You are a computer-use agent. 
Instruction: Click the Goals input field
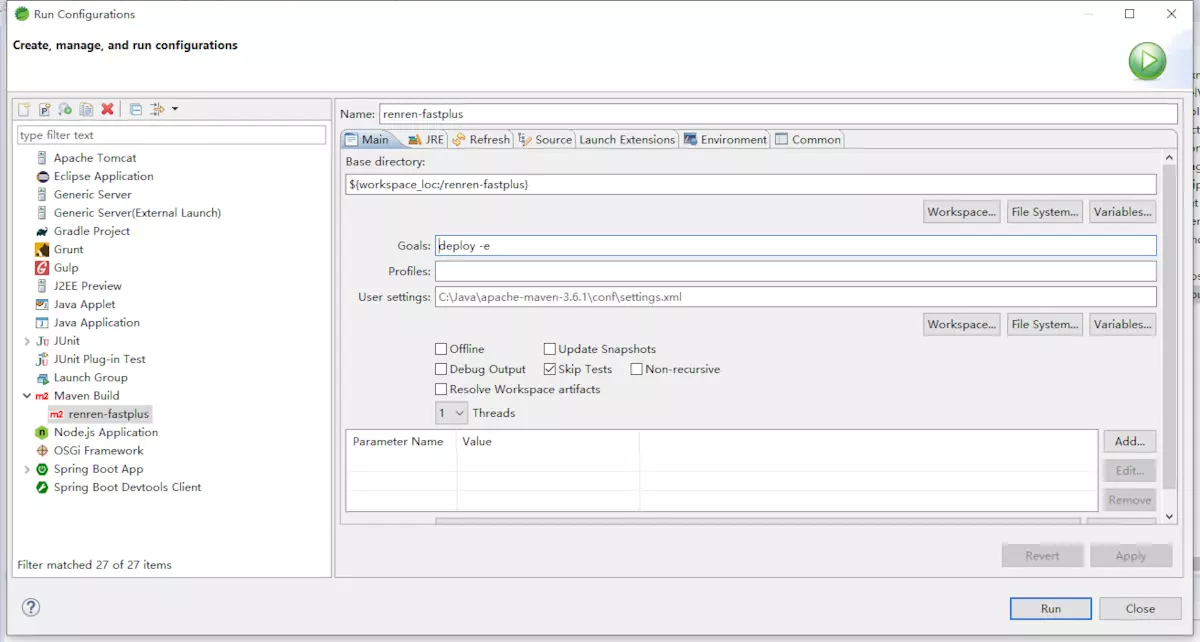[796, 246]
